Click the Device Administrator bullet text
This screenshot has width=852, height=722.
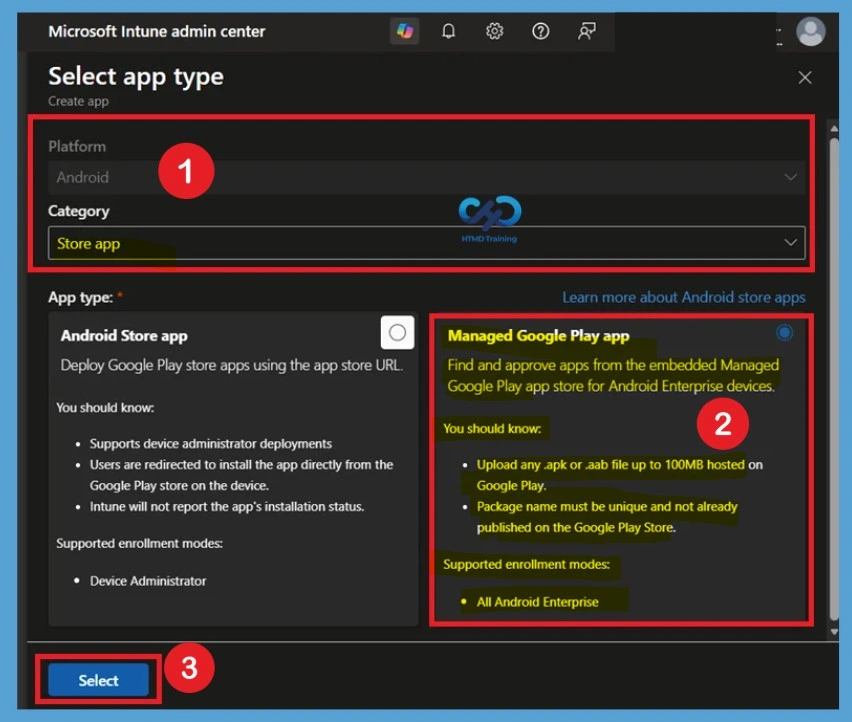click(148, 581)
